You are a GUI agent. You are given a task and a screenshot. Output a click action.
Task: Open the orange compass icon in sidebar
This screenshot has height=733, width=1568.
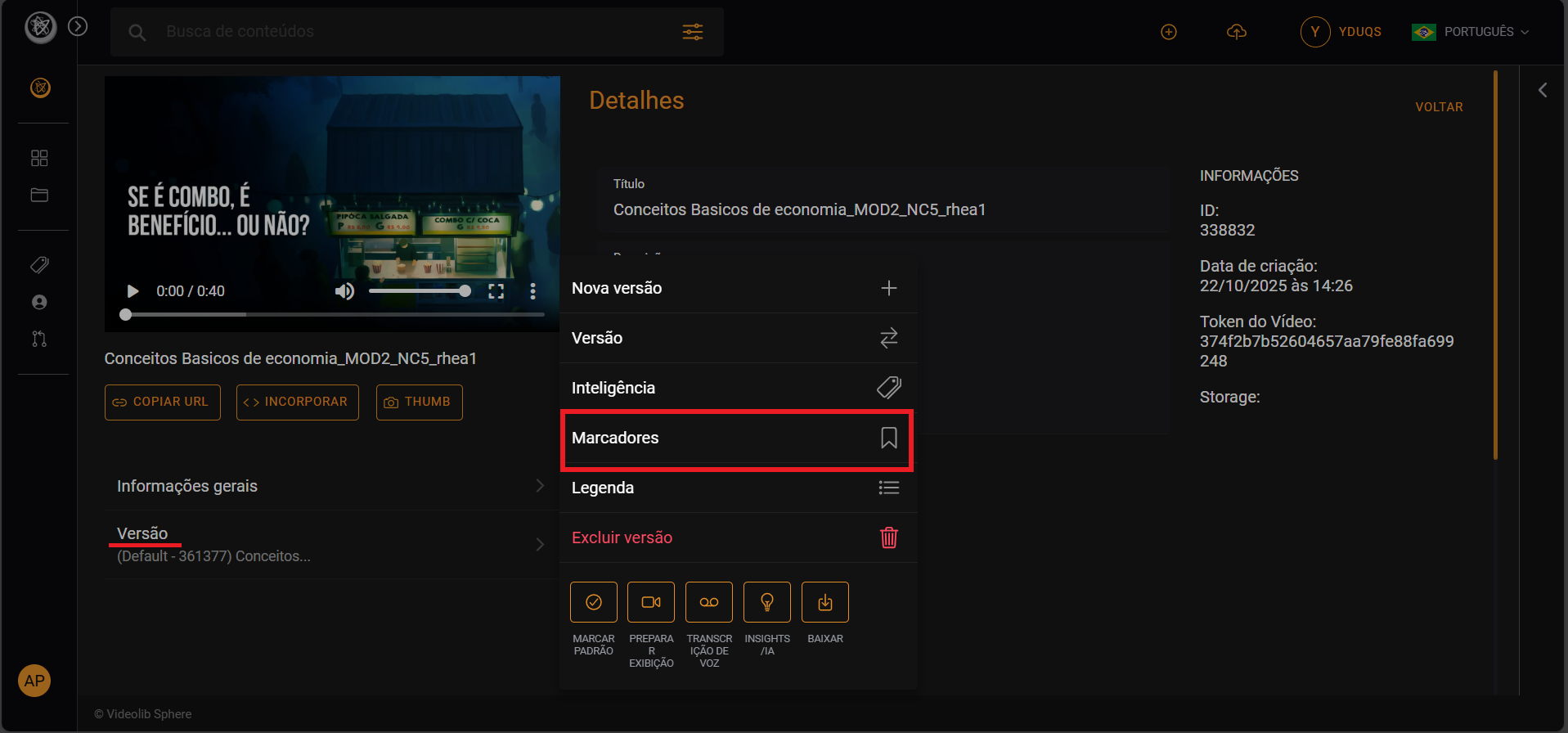coord(40,88)
